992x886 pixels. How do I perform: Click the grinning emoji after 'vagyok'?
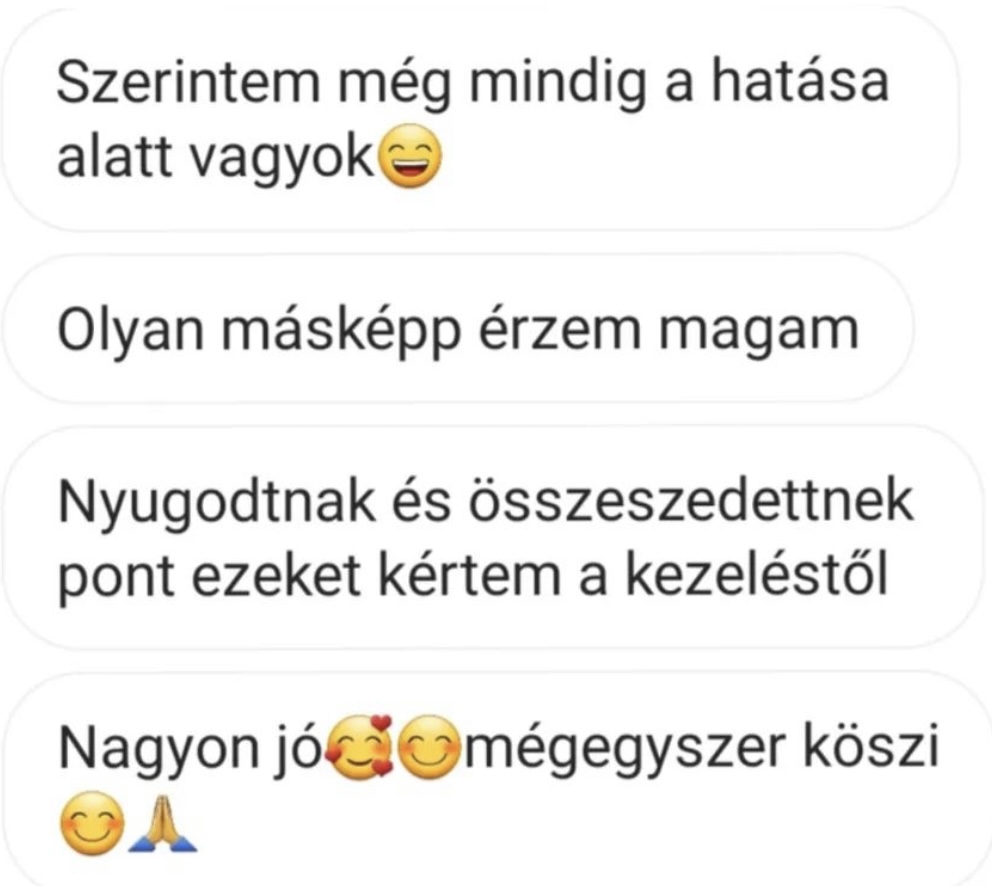coord(411,156)
